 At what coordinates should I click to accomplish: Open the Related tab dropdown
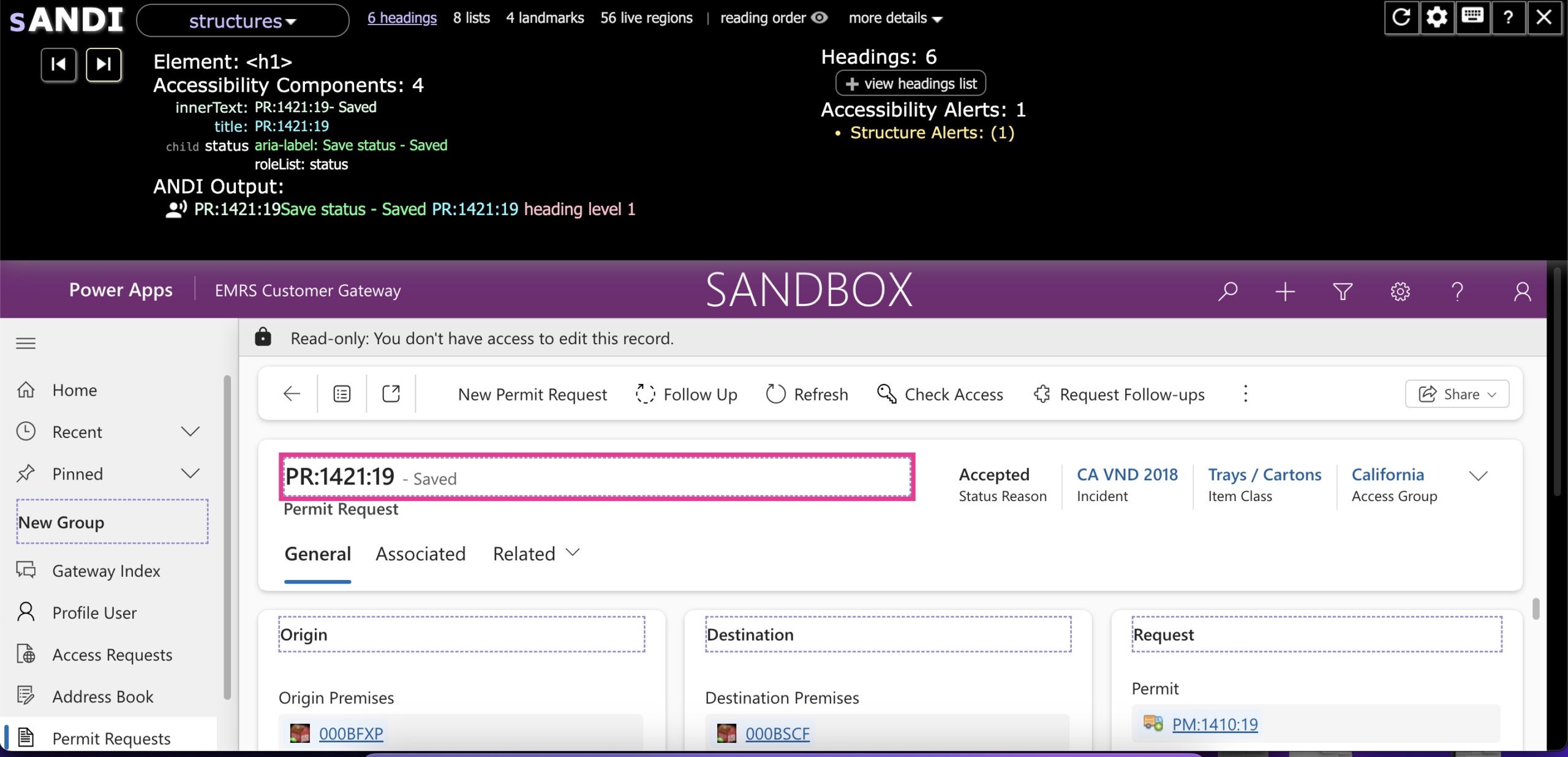coord(537,554)
